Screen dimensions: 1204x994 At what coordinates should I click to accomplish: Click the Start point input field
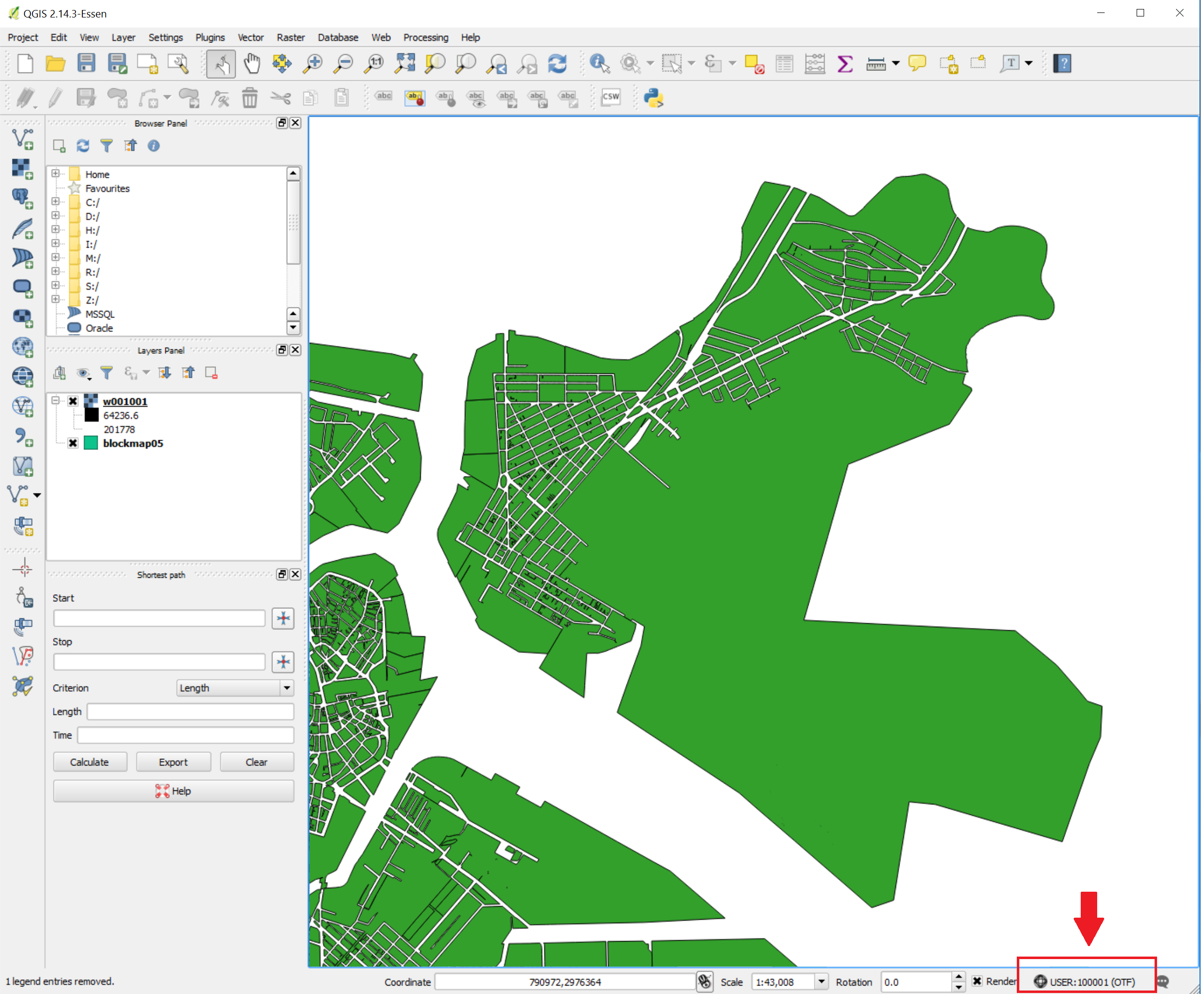[159, 618]
